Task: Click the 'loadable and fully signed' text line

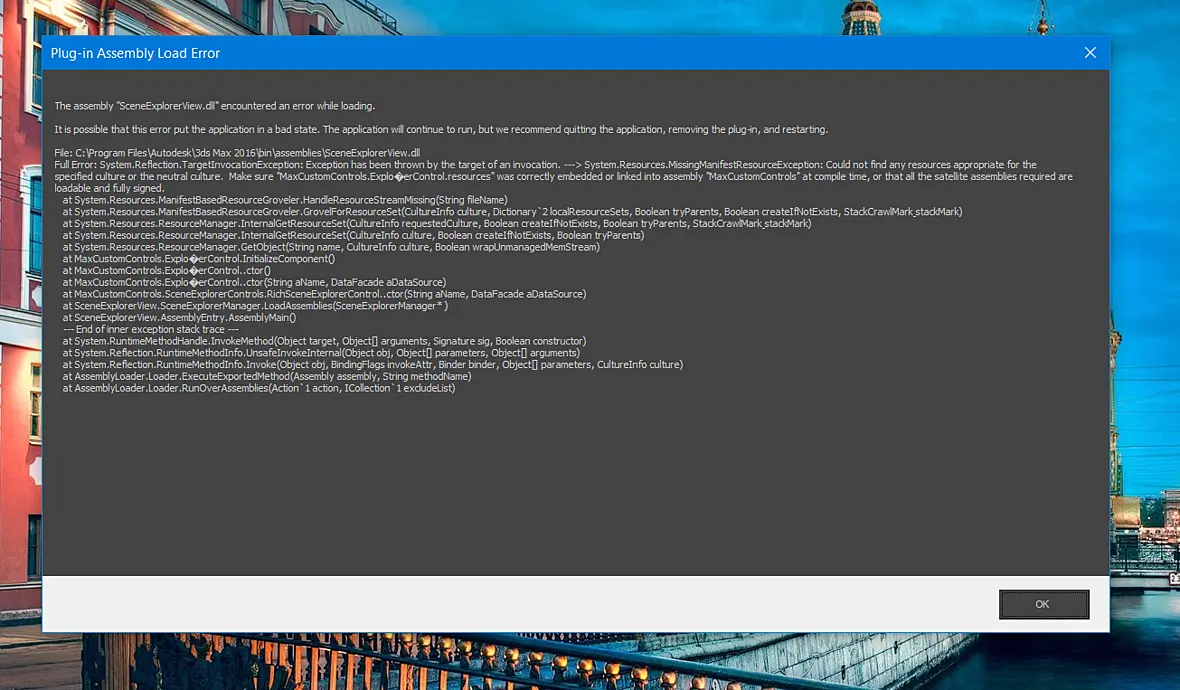Action: pos(109,188)
